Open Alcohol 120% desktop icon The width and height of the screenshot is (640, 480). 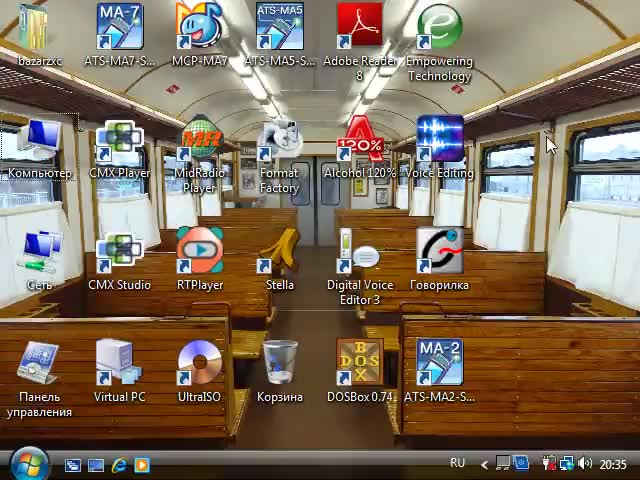tap(360, 140)
